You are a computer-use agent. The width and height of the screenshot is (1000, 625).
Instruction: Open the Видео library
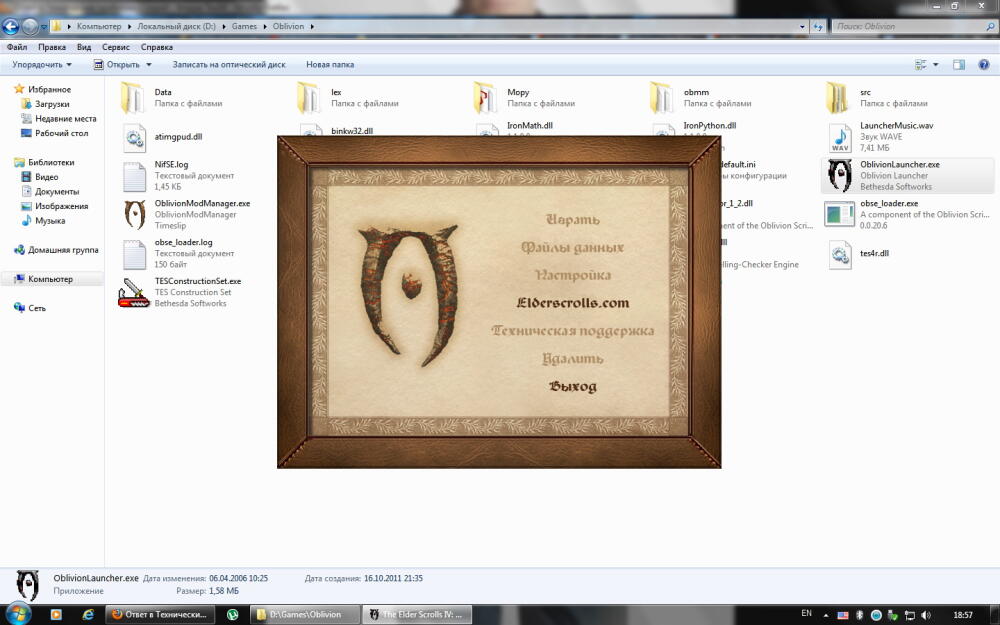[47, 177]
